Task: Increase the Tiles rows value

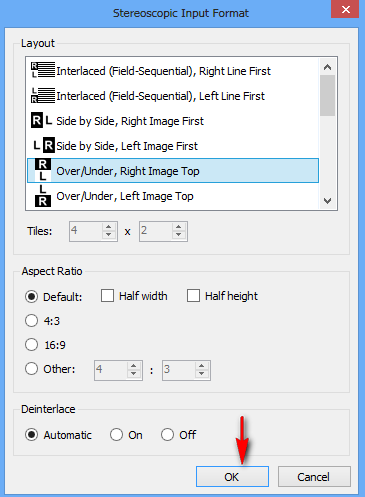Action: [x=179, y=227]
